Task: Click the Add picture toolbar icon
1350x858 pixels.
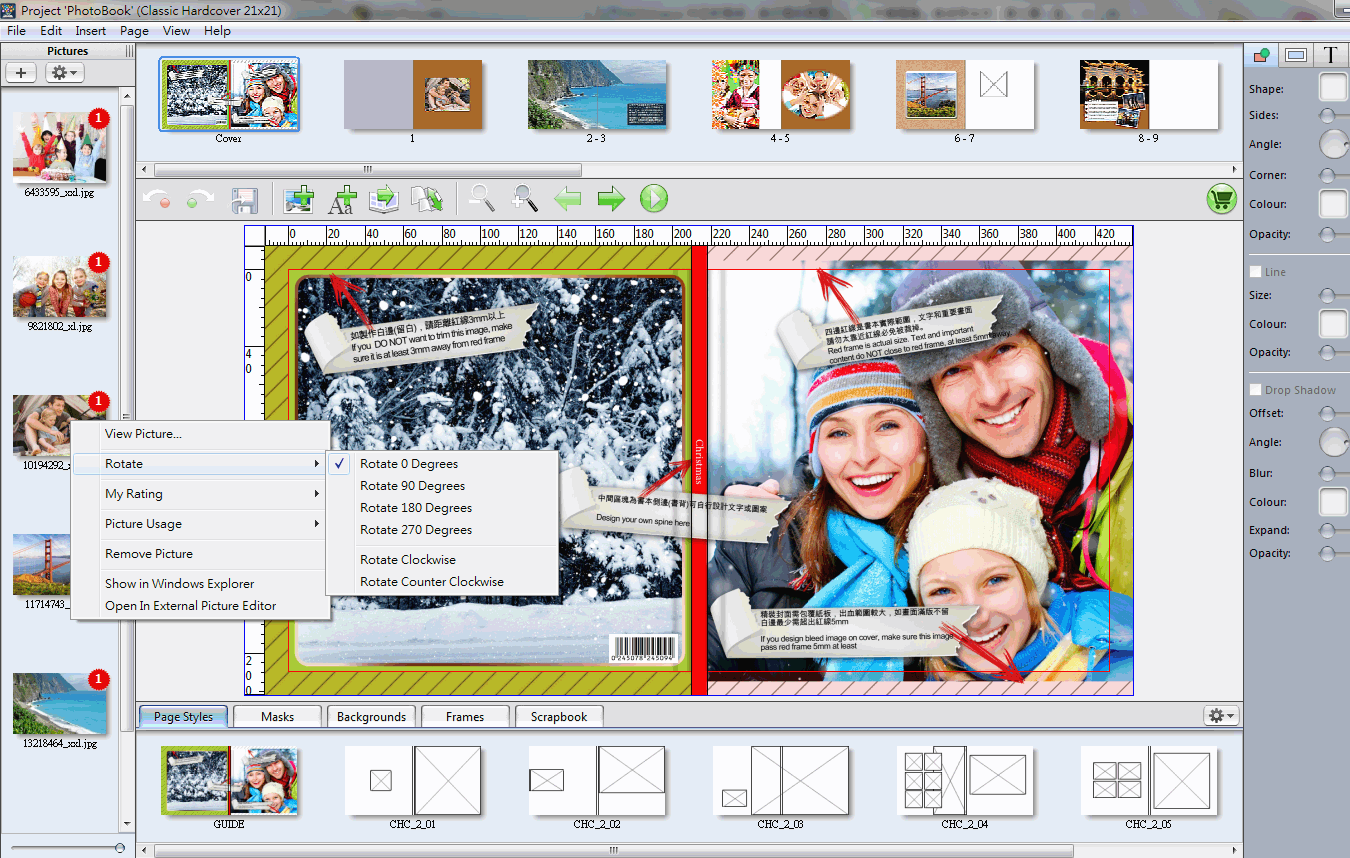Action: coord(299,199)
